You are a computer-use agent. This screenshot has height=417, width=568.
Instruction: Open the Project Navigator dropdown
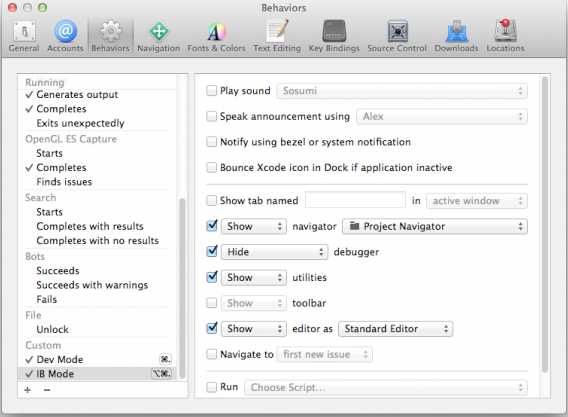coord(435,226)
